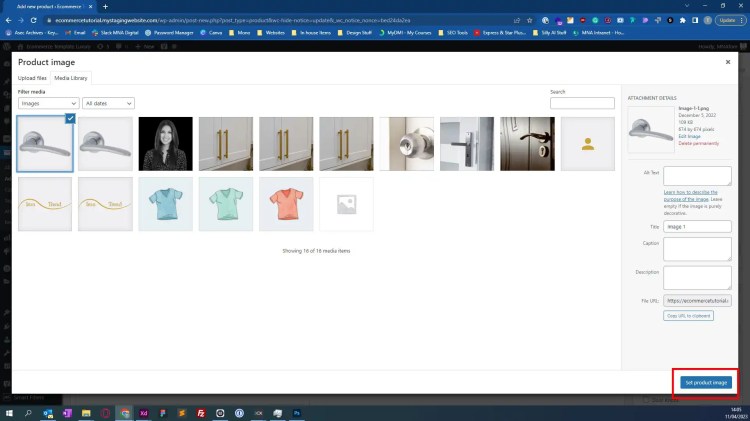
Task: Open the Canva bookmark
Action: tap(211, 33)
